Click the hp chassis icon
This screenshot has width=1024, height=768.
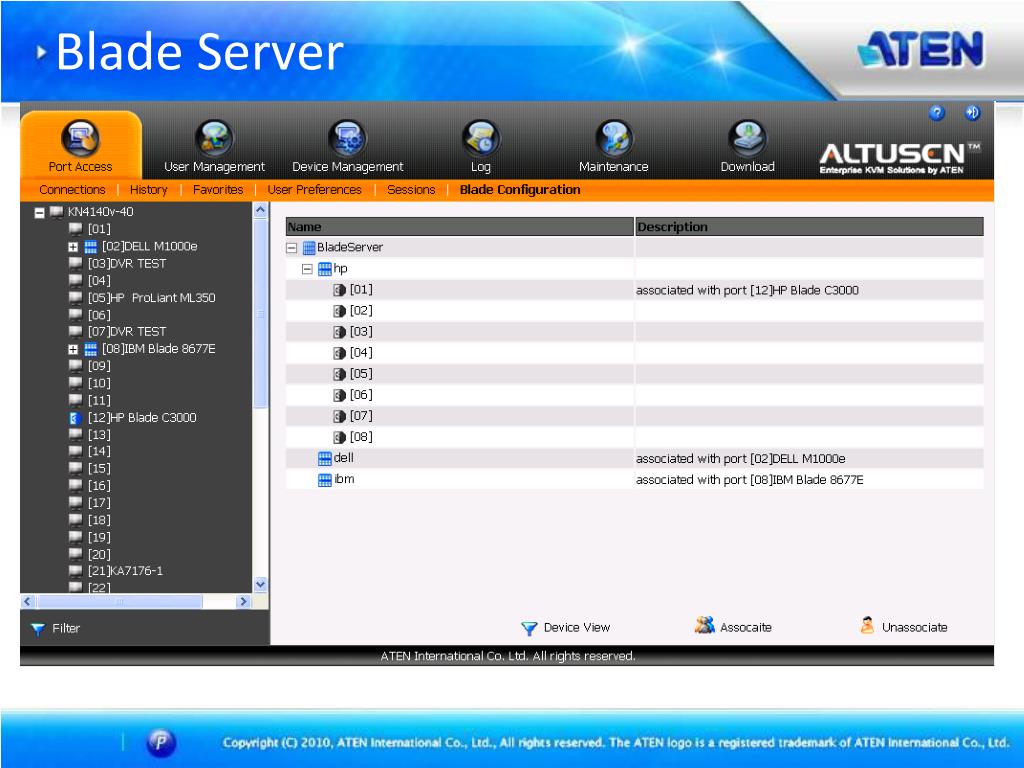coord(325,268)
